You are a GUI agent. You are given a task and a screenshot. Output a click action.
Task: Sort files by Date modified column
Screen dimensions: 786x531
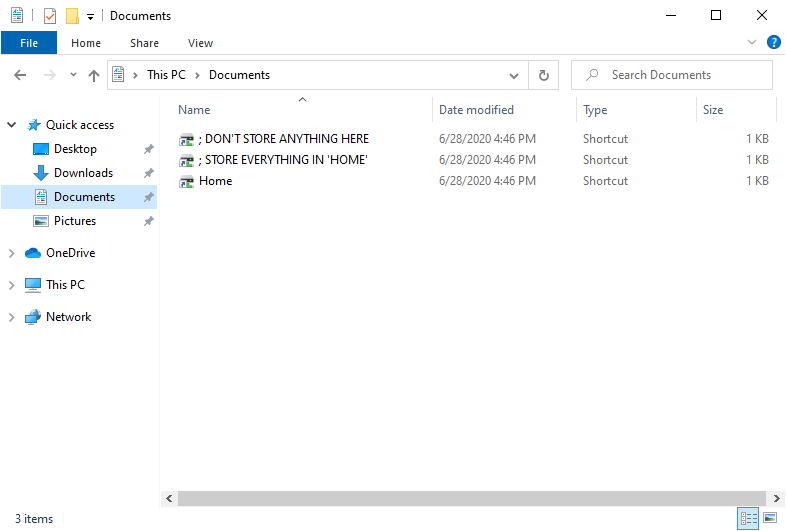476,110
